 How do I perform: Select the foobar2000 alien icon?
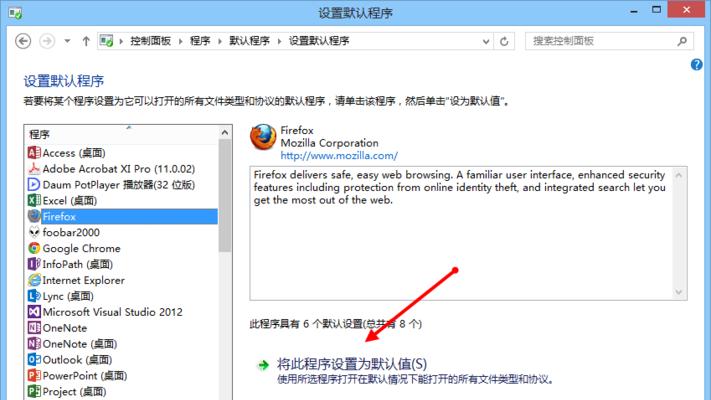[x=34, y=233]
